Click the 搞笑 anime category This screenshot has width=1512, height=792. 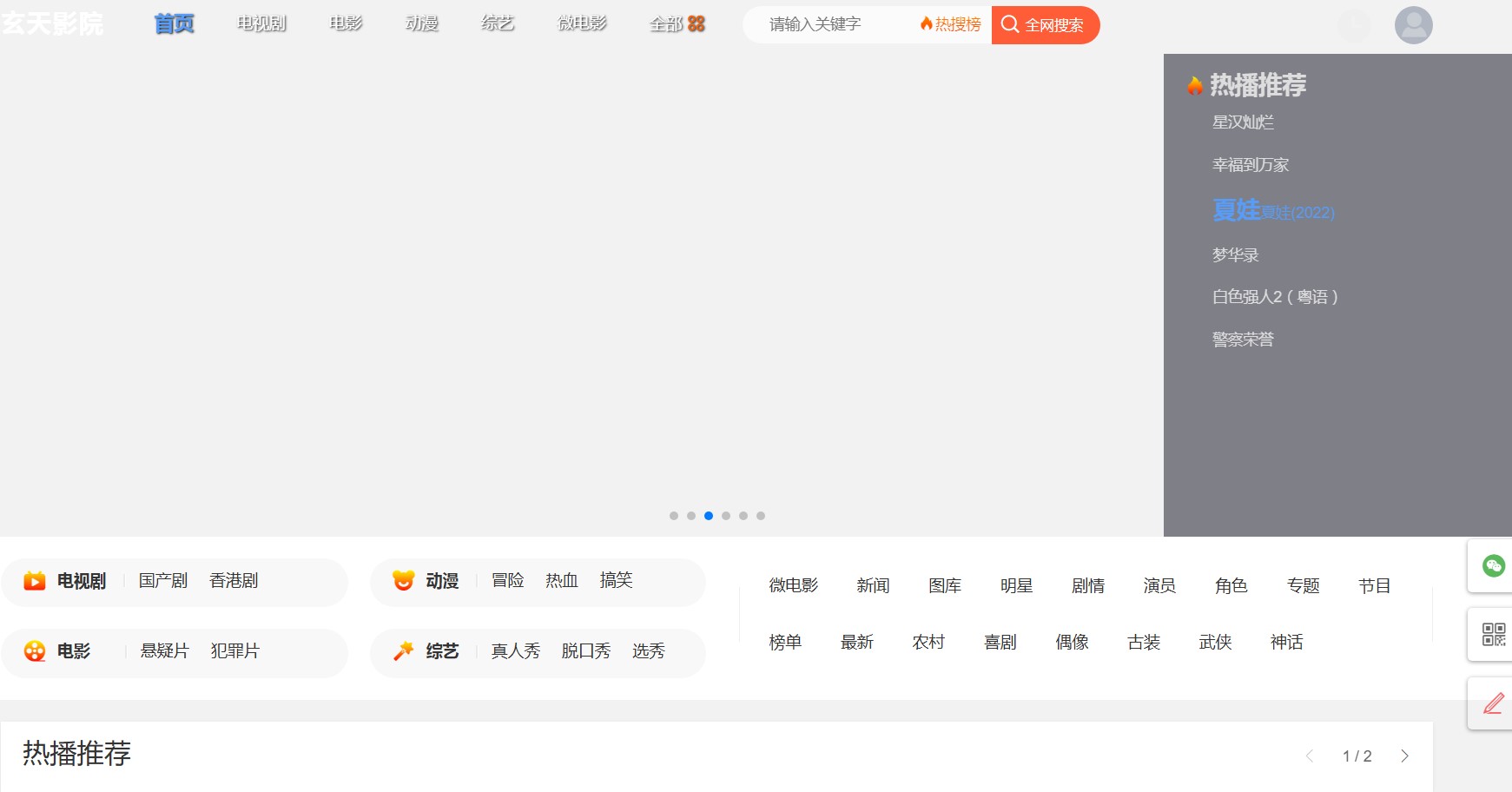[616, 580]
